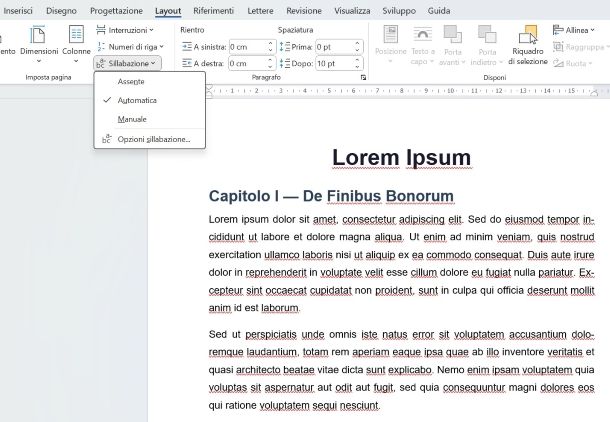The image size is (610, 422).
Task: Decrease the left indent with the down arrow
Action: (271, 51)
